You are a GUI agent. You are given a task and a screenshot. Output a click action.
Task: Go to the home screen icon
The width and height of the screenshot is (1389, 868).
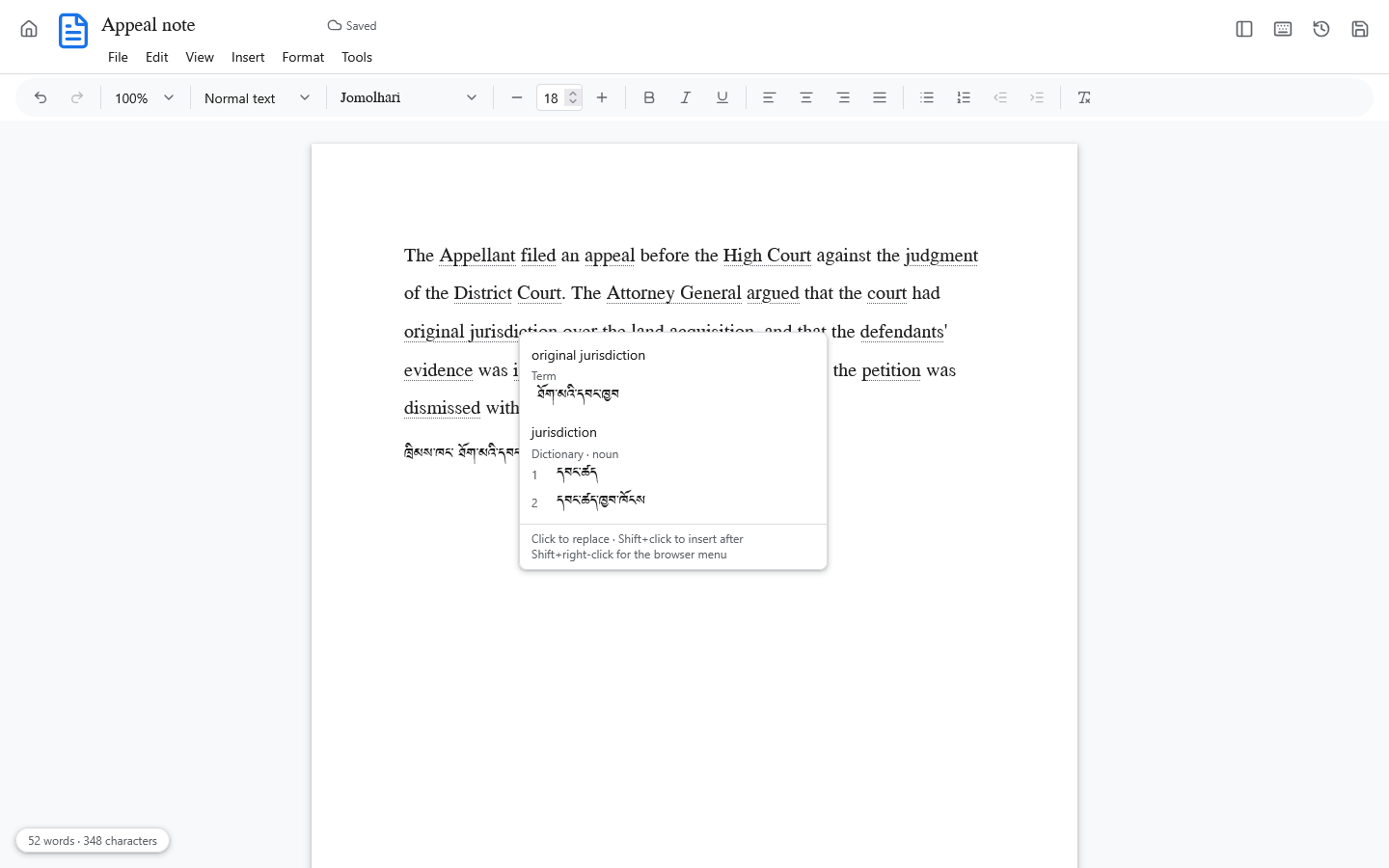point(29,29)
